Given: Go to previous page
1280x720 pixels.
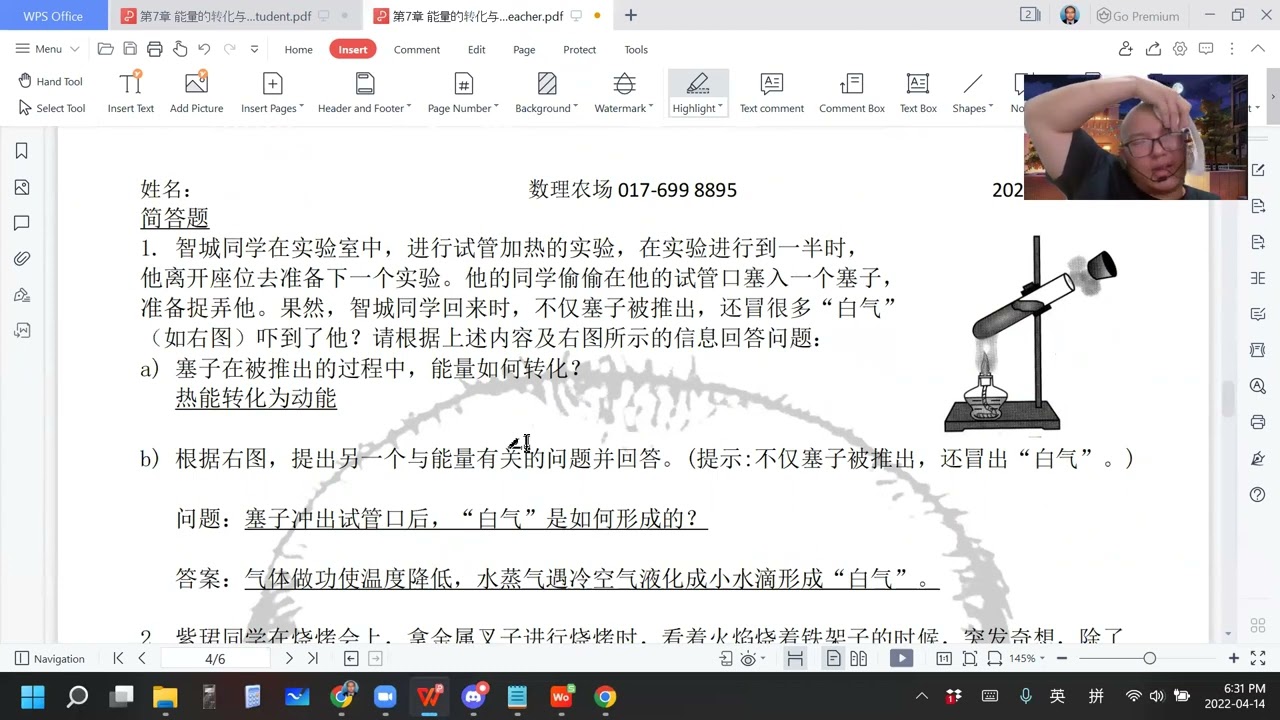Looking at the screenshot, I should [142, 658].
